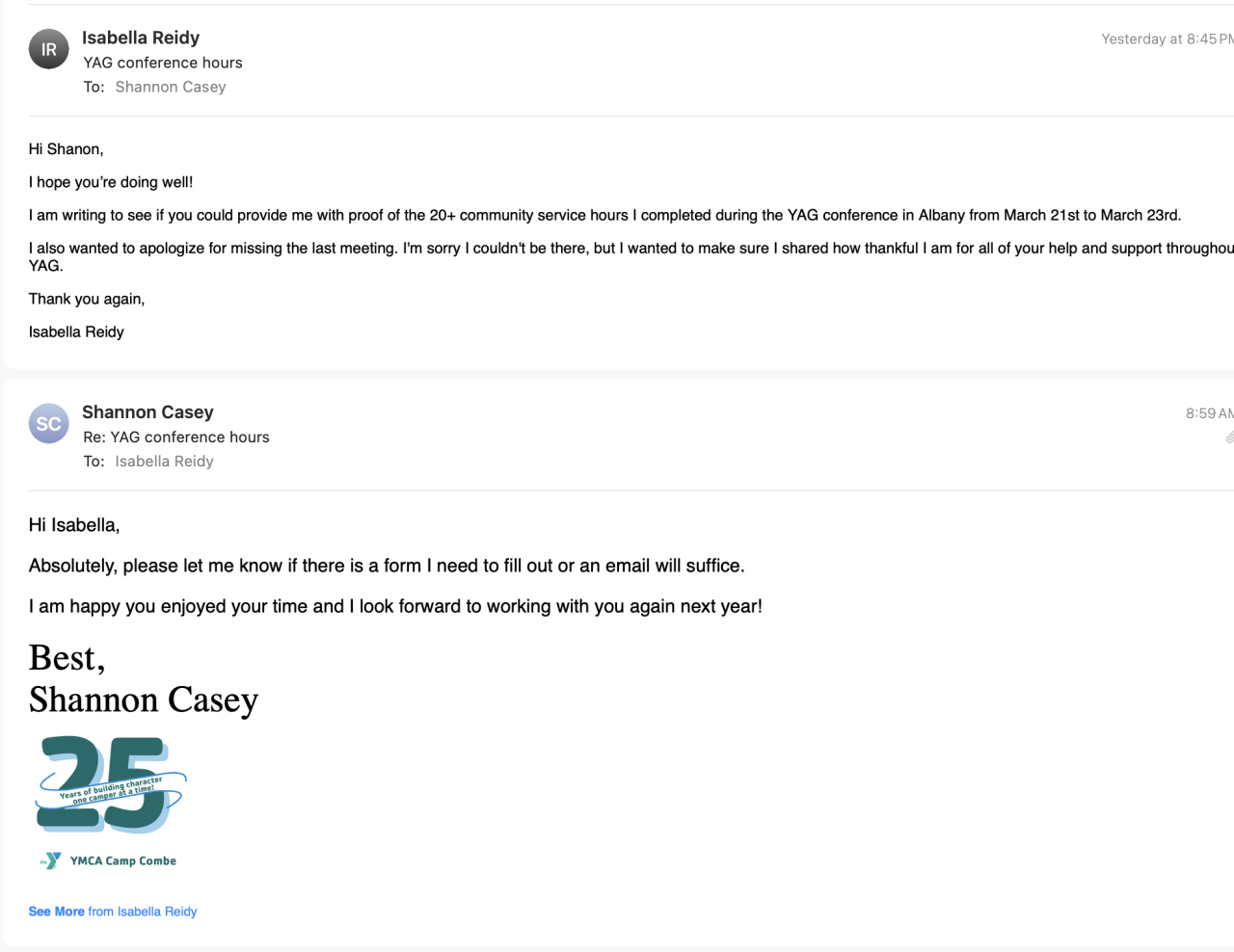Screen dimensions: 1234x952
Task: Click 'Isabella Reidy' sign-off in first email
Action: (x=76, y=332)
